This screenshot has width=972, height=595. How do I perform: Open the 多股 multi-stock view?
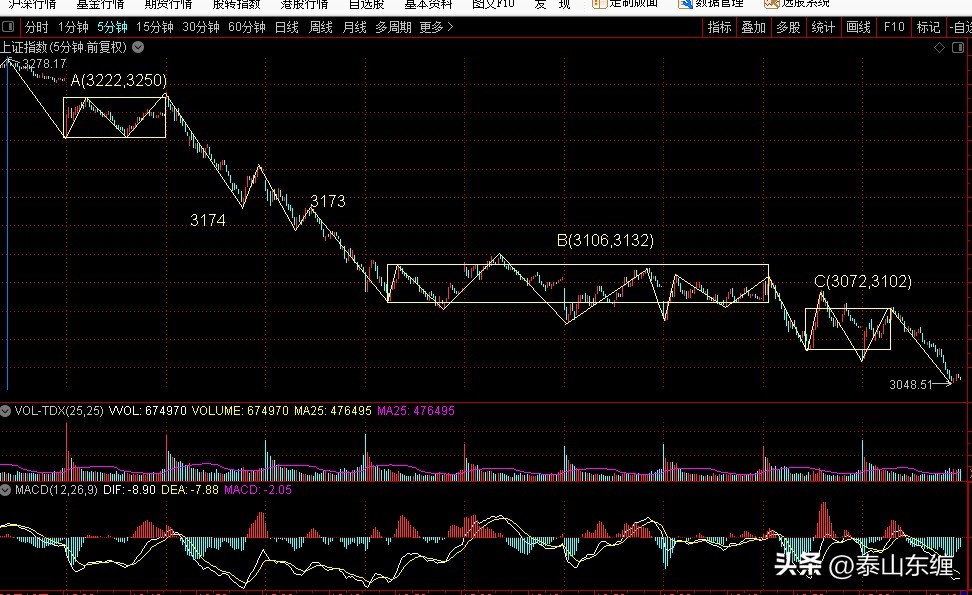(789, 27)
